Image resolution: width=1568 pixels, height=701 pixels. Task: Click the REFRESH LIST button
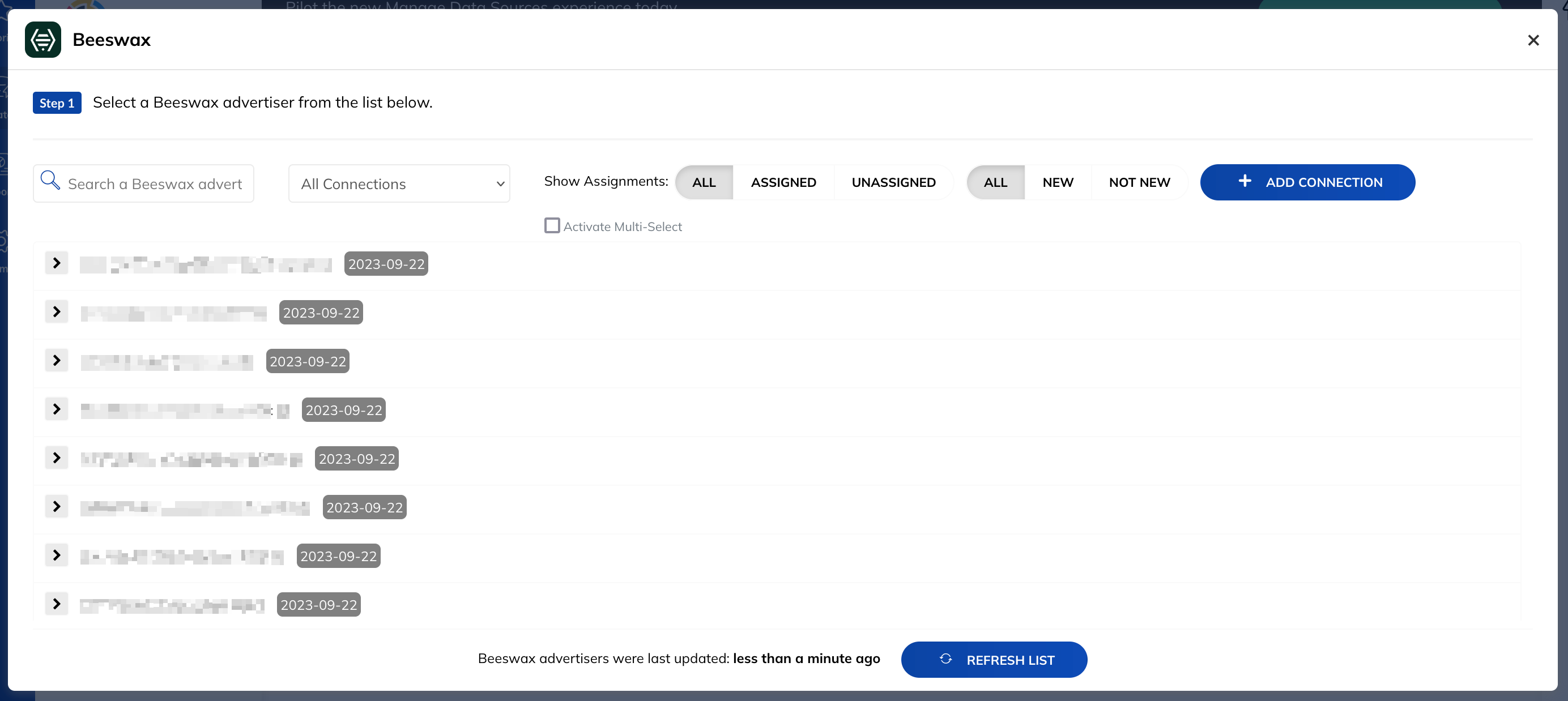pyautogui.click(x=994, y=660)
